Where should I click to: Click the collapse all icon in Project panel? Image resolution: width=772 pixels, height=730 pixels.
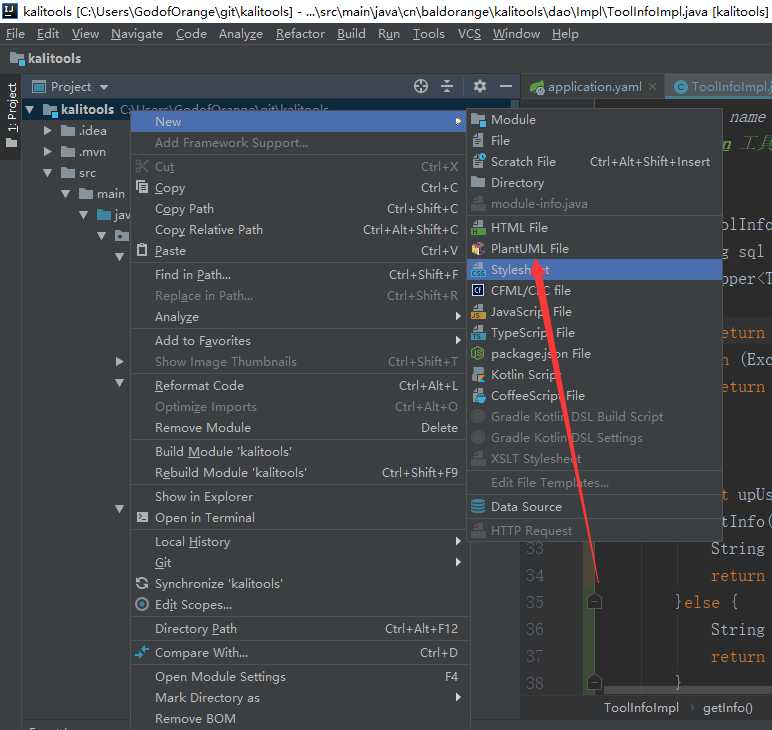pyautogui.click(x=447, y=87)
